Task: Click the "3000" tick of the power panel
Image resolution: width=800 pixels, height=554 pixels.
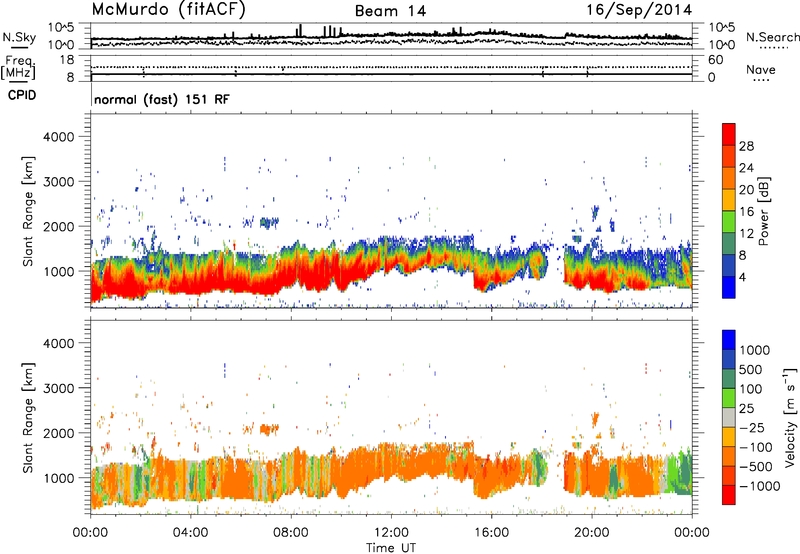Action: (59, 182)
